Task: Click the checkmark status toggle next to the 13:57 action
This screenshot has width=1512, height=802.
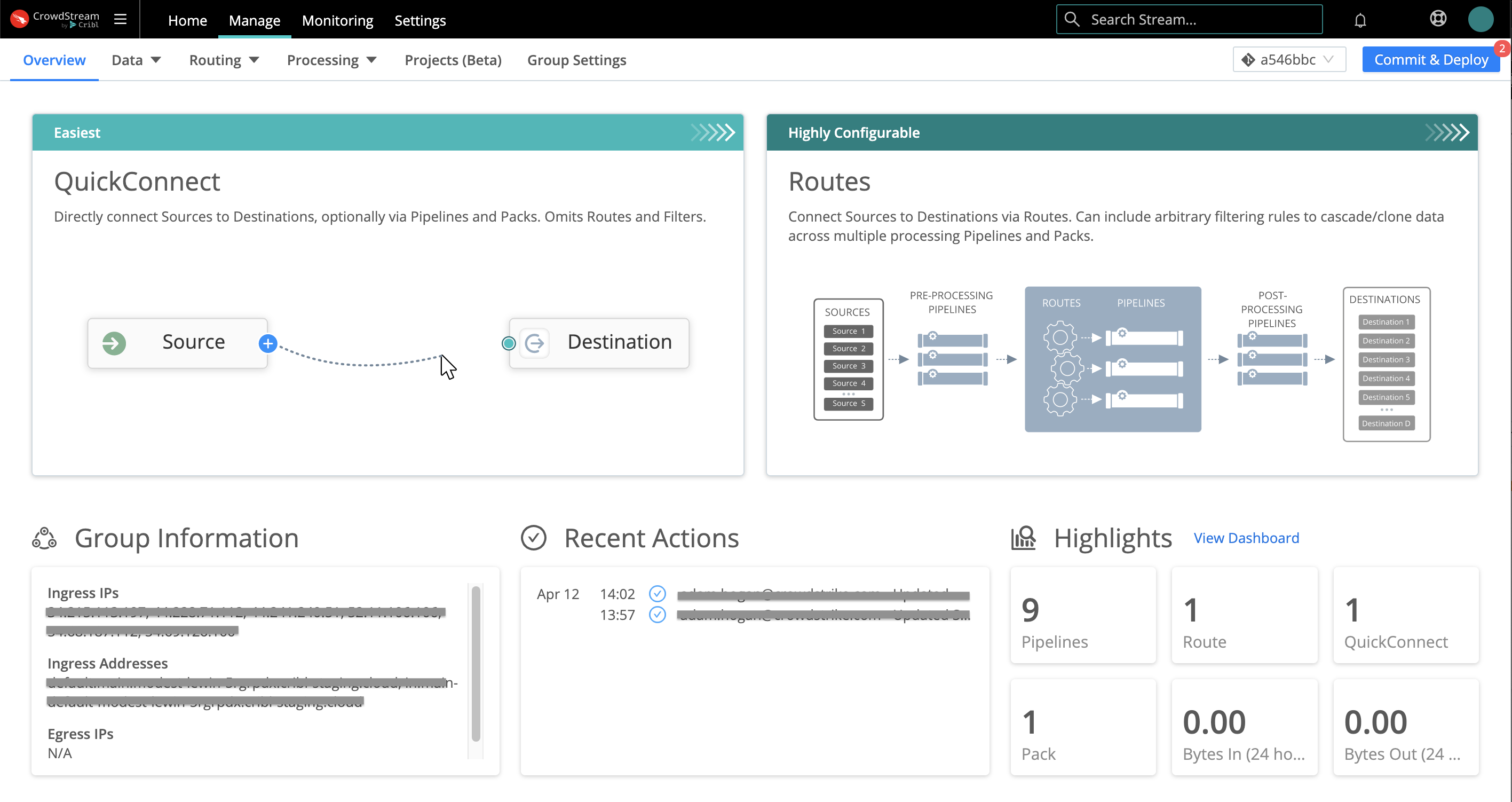Action: tap(658, 615)
